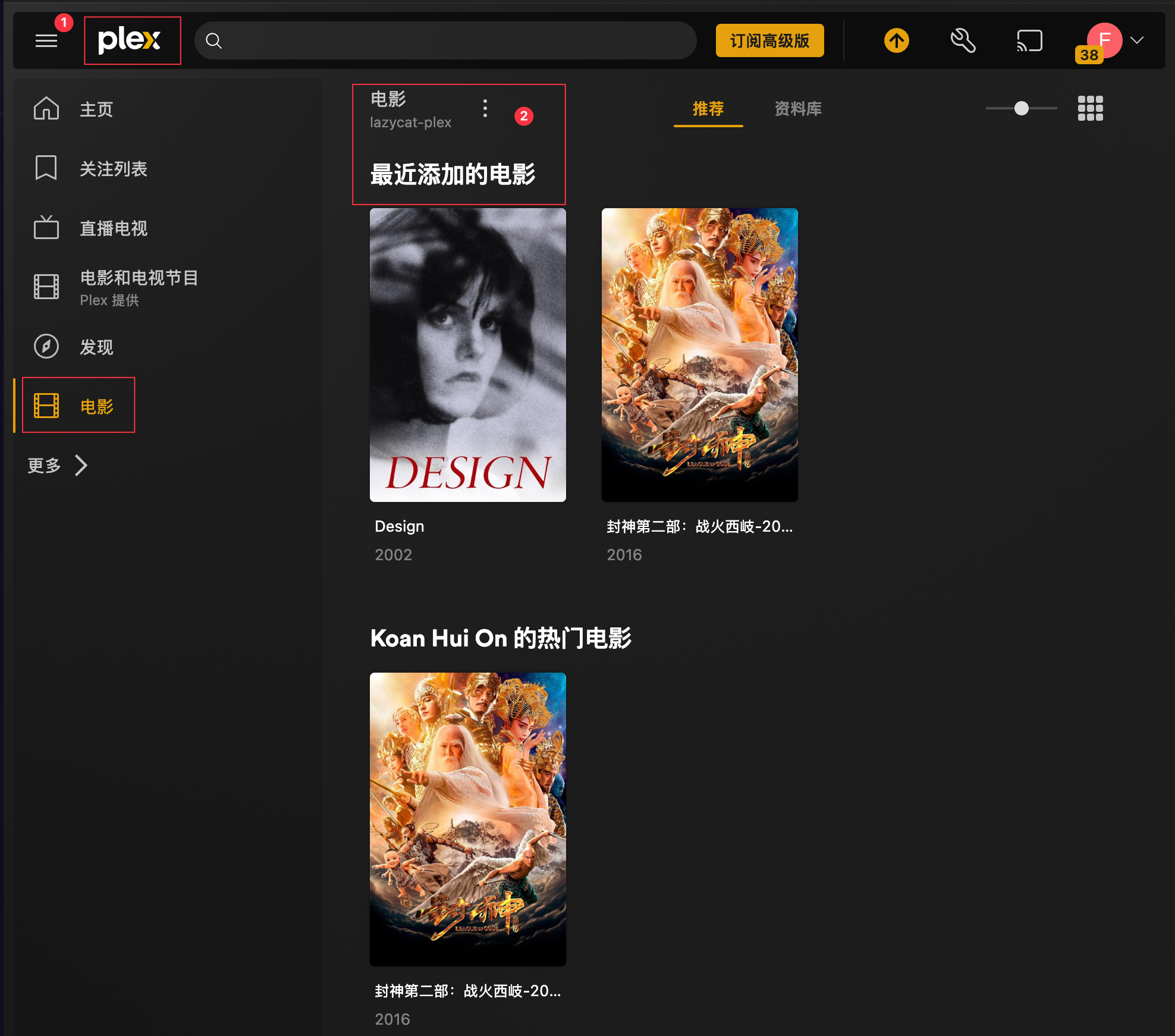This screenshot has height=1036, width=1175.
Task: Click the film icon beside 电影和电视节目
Action: tap(46, 287)
